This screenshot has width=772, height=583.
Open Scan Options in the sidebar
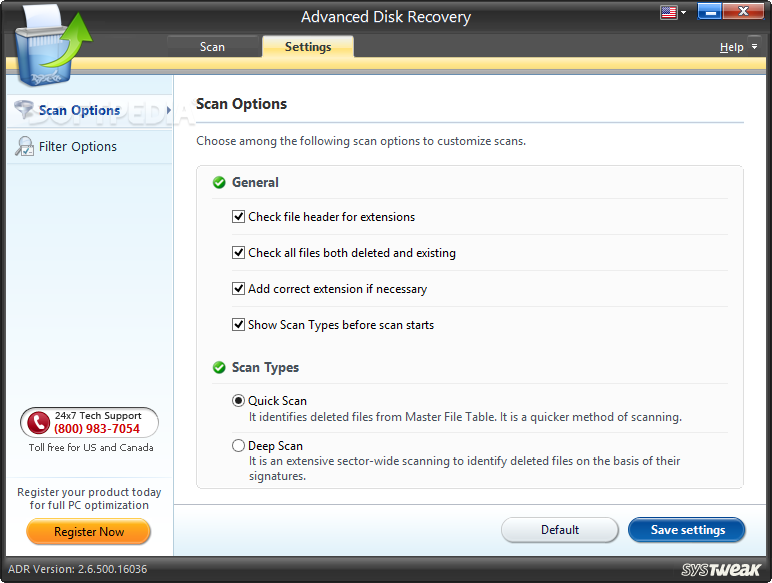[90, 110]
